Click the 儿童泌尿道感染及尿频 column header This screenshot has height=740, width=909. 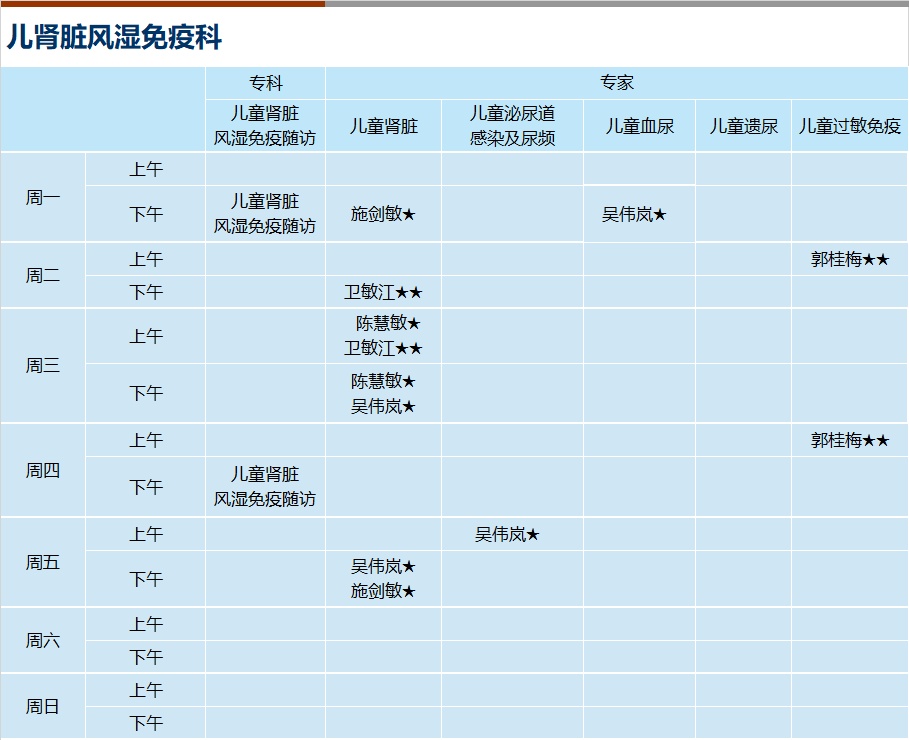[512, 126]
